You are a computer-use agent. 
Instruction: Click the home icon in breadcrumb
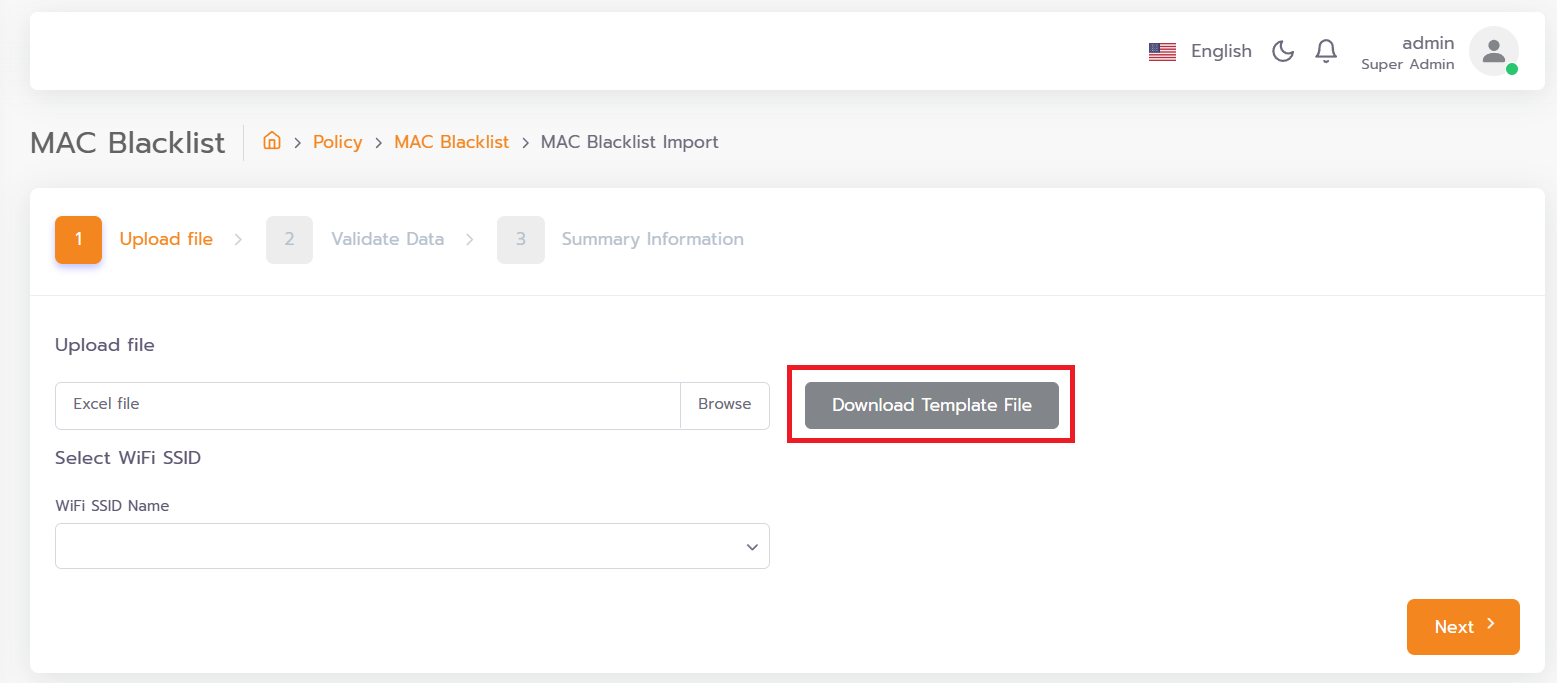click(x=271, y=141)
